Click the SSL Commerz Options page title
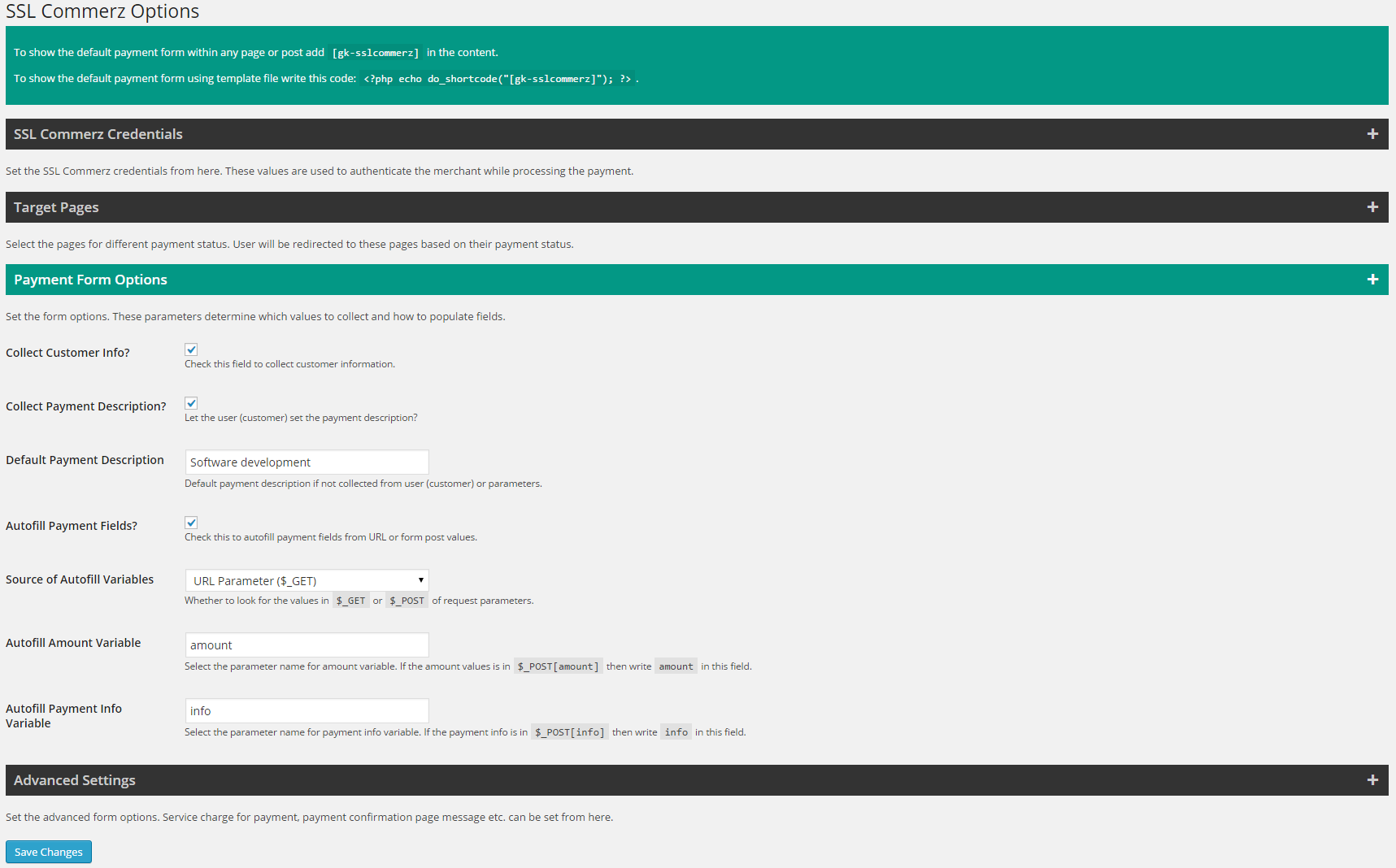Viewport: 1396px width, 868px height. tap(102, 11)
